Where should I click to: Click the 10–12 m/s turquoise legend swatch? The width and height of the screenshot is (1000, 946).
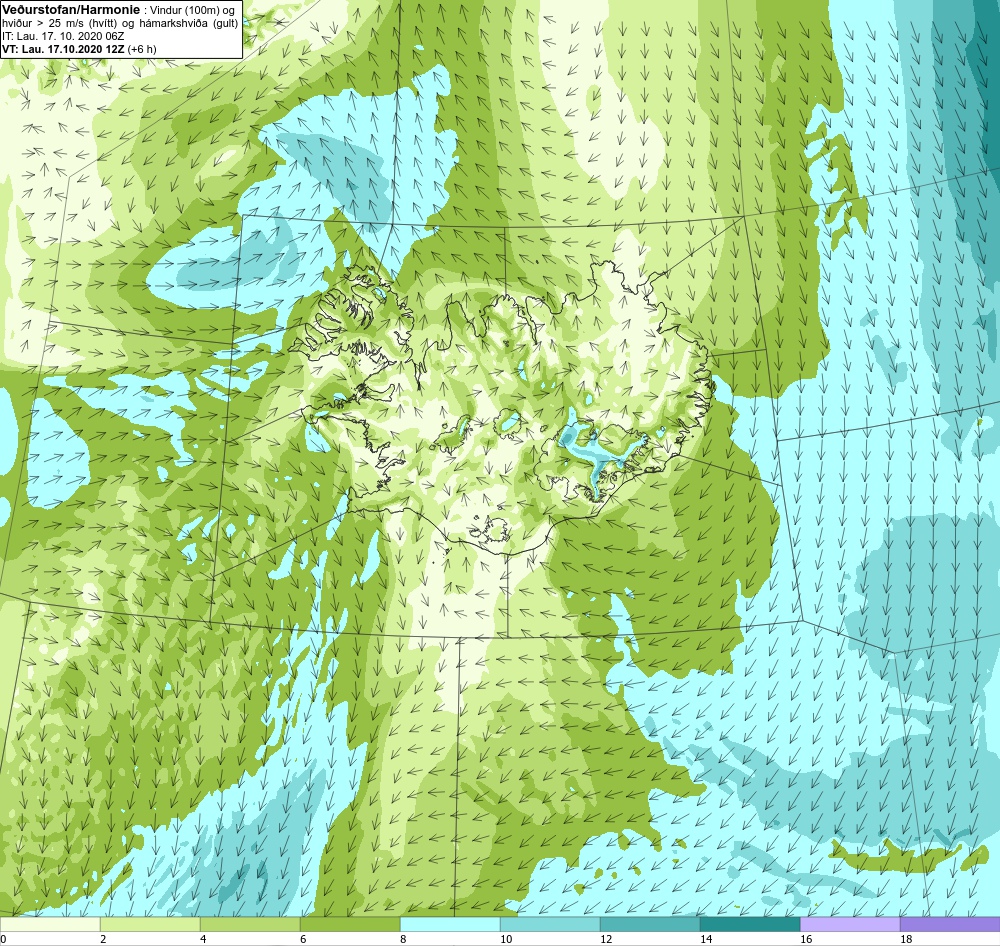[x=550, y=924]
